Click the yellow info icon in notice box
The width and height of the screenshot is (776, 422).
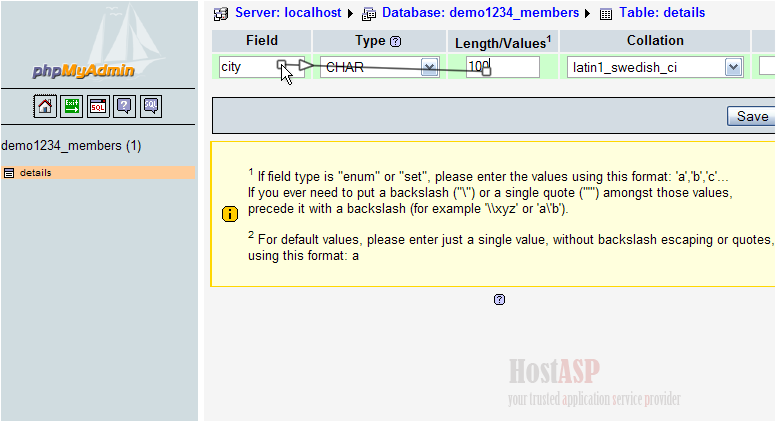click(229, 214)
